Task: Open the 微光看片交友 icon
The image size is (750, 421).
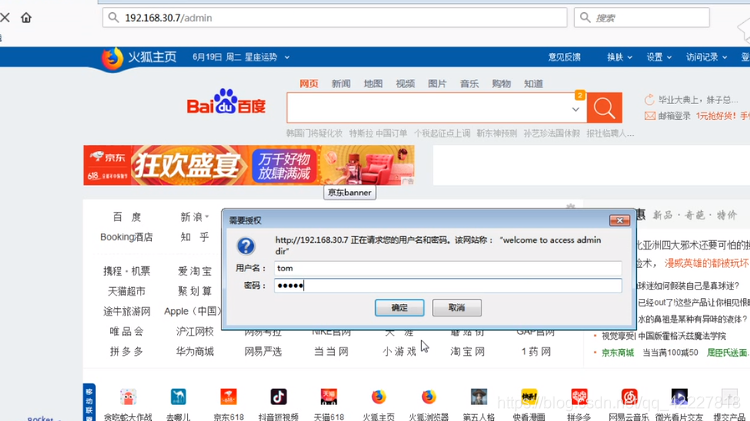Action: [x=679, y=397]
